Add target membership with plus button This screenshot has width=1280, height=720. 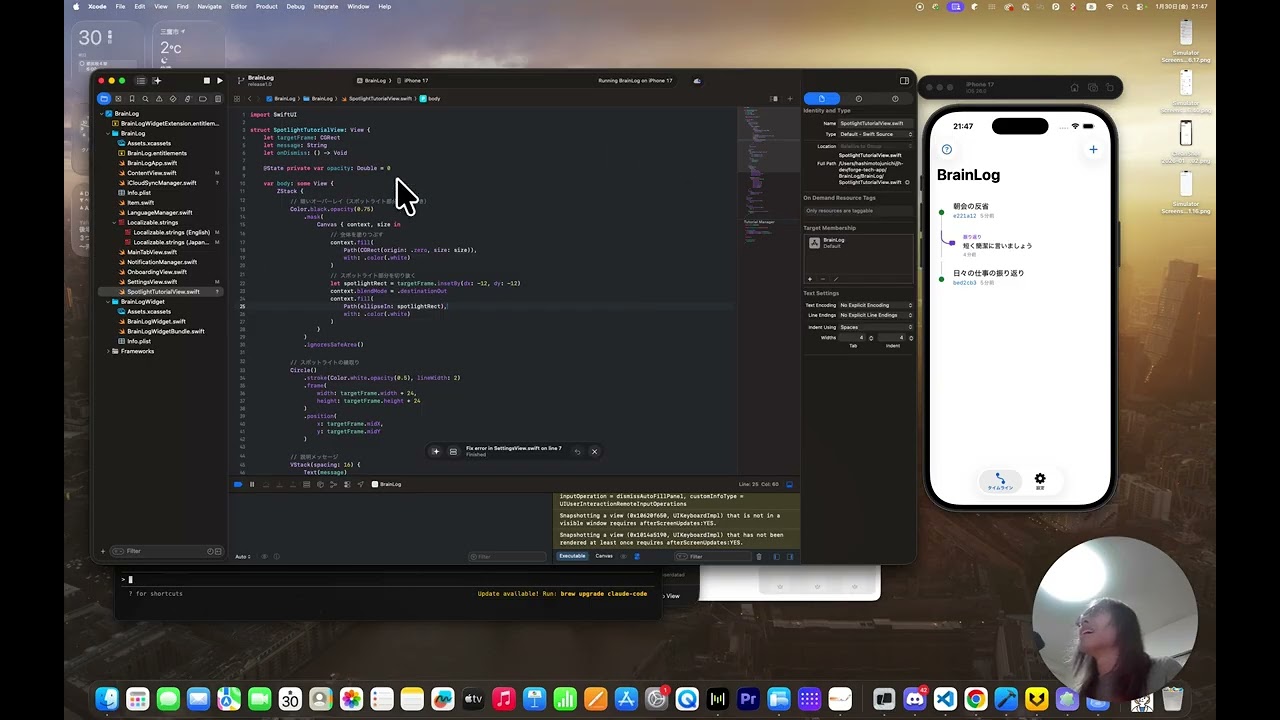tap(810, 279)
